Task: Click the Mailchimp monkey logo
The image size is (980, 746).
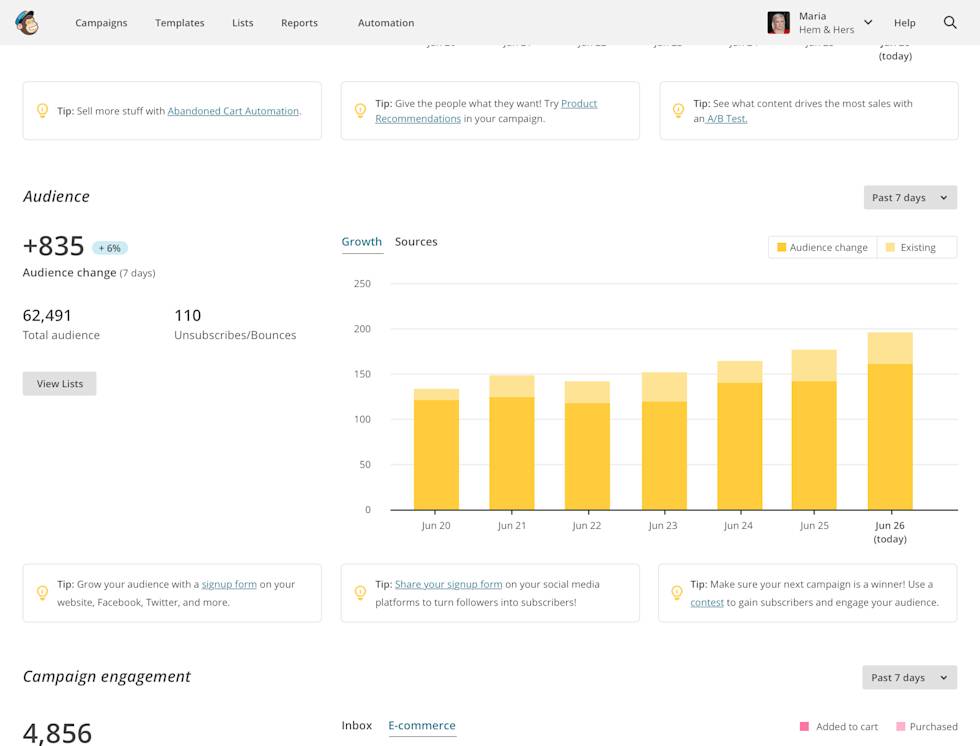Action: [28, 23]
